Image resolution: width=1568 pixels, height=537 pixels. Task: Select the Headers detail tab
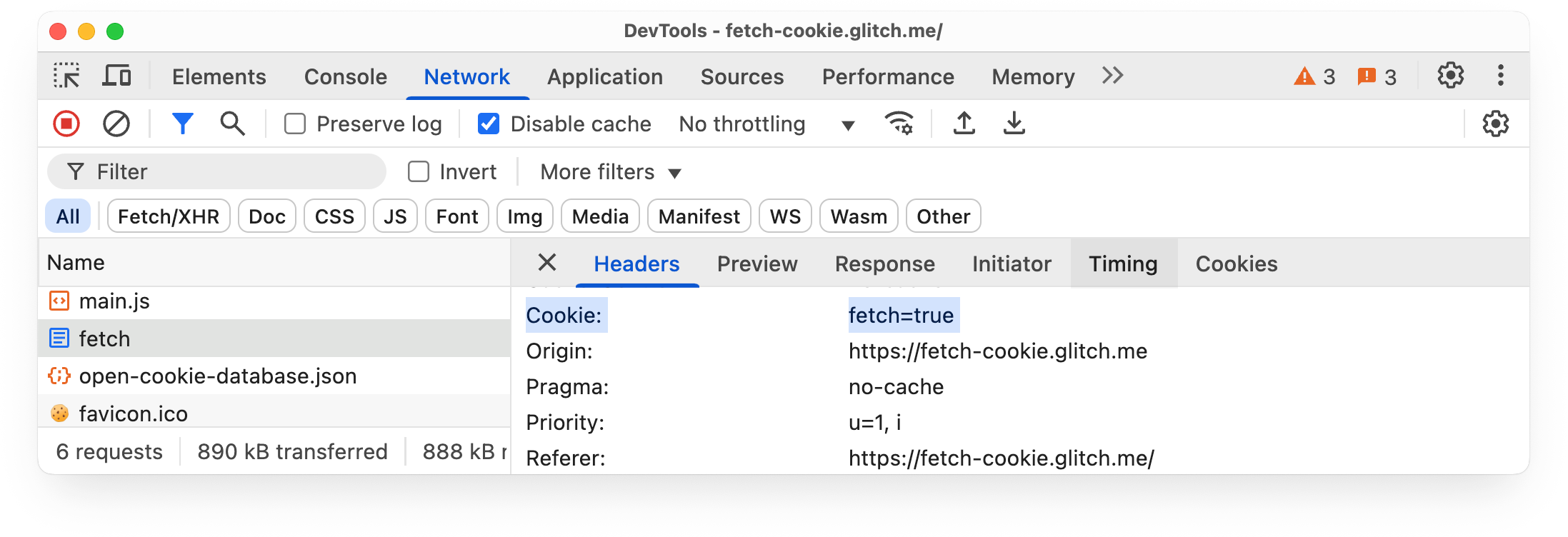click(x=636, y=264)
